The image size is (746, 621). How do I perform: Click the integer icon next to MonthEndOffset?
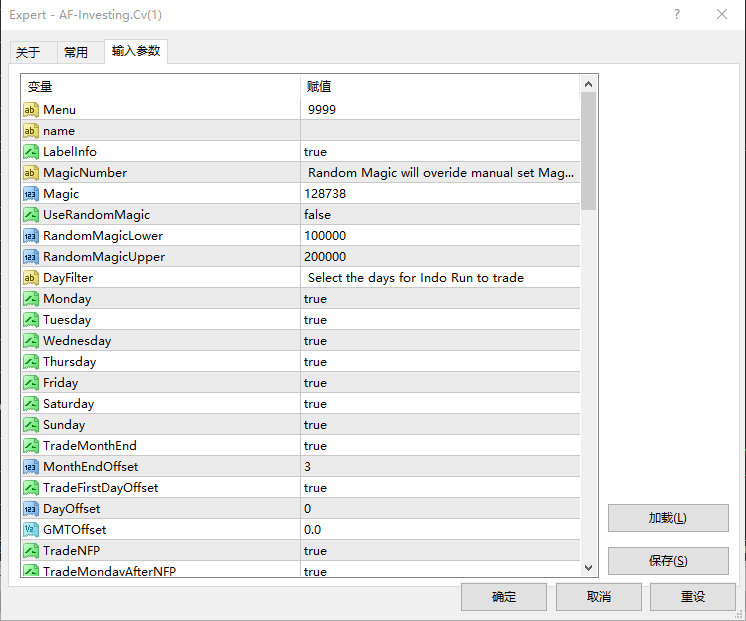click(31, 466)
